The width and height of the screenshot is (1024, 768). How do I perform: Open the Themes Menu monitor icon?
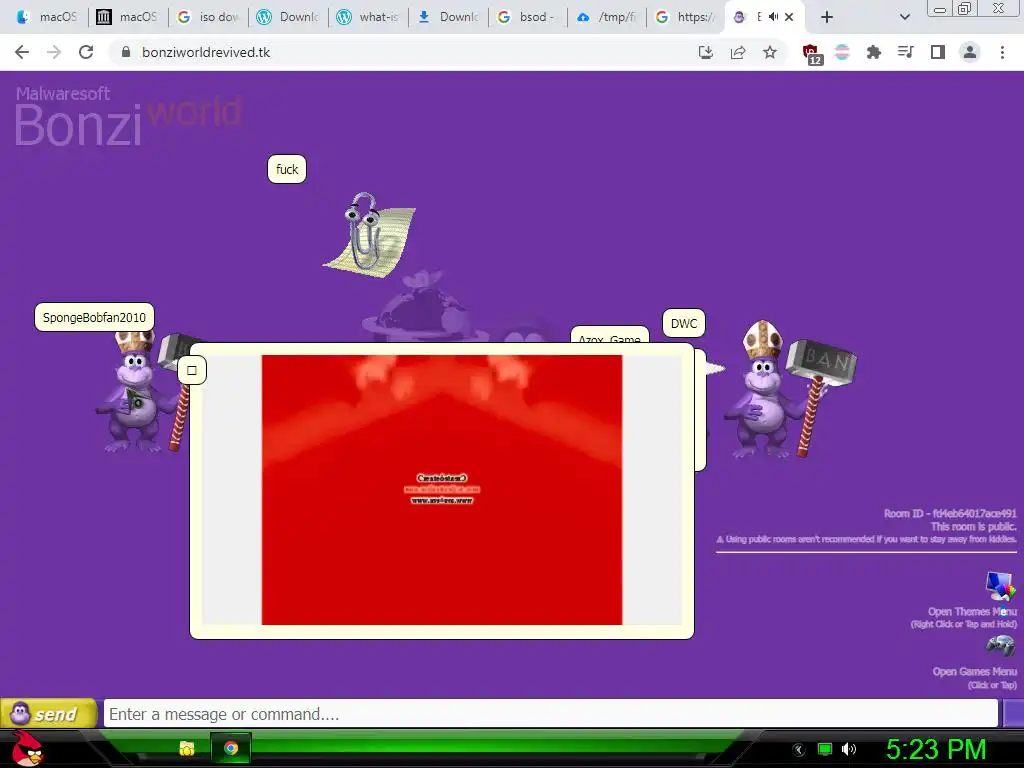click(x=1000, y=585)
